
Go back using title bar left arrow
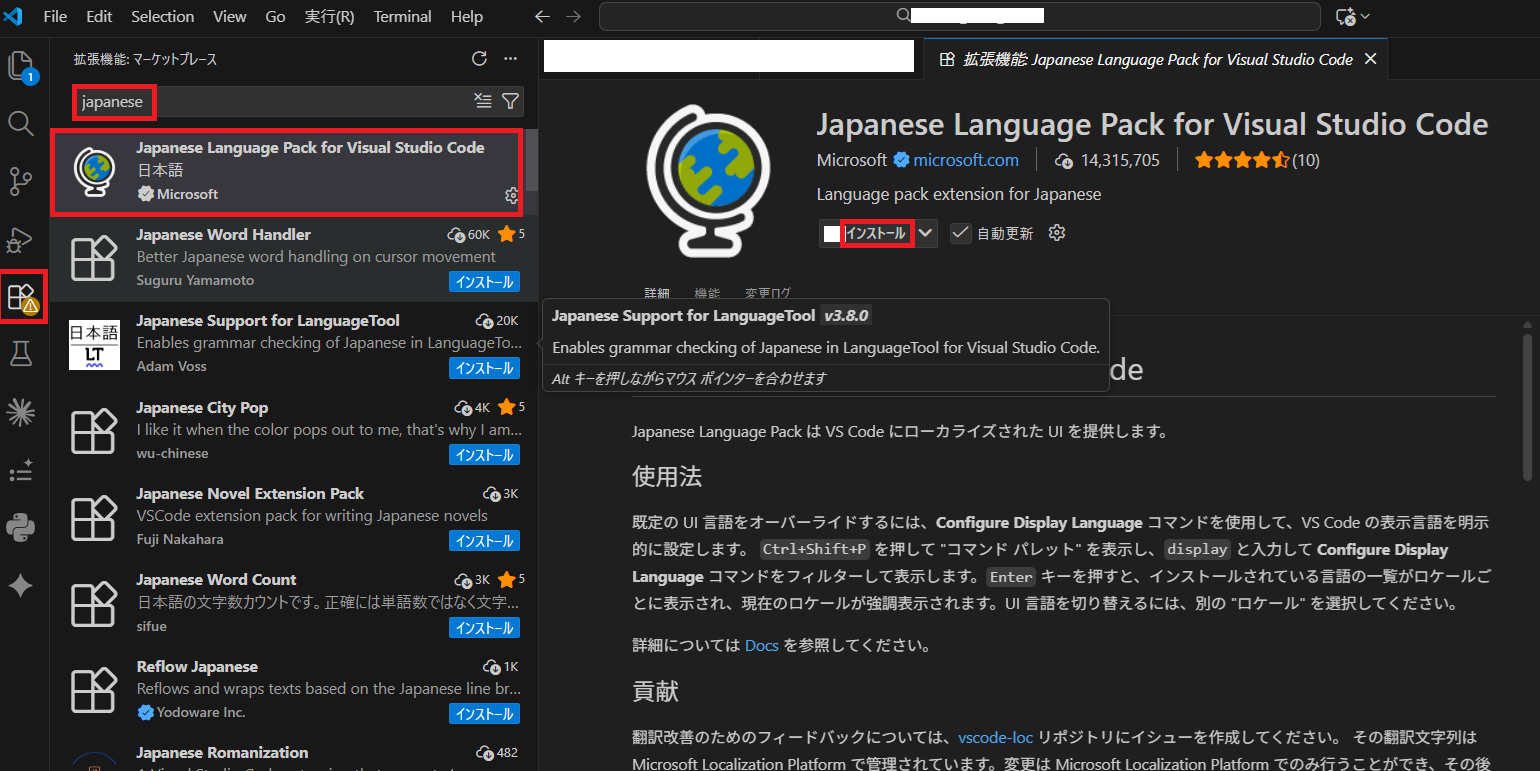click(x=541, y=16)
